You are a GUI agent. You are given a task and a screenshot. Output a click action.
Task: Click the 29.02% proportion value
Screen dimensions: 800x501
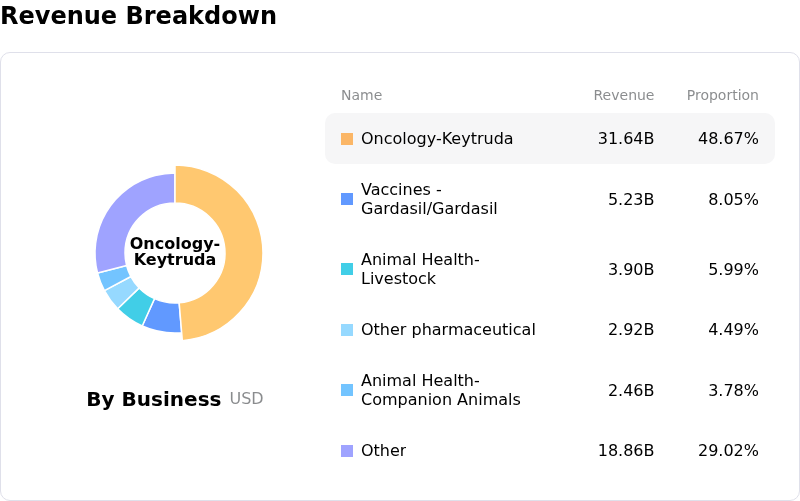[x=728, y=451]
